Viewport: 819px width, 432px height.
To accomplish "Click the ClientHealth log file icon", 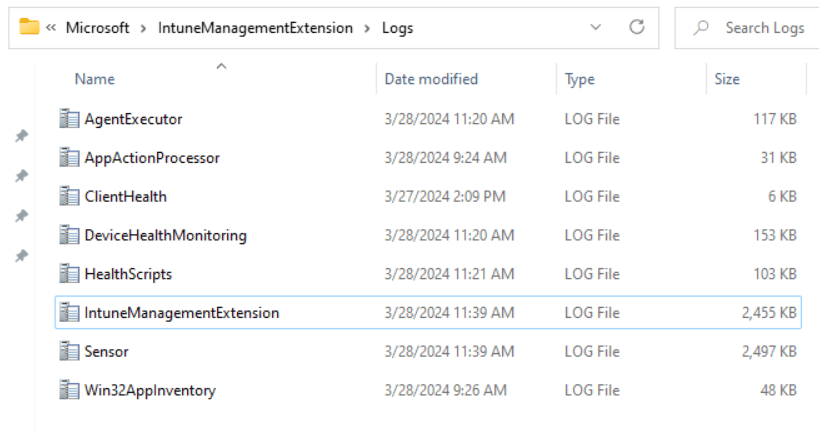I will [x=69, y=196].
